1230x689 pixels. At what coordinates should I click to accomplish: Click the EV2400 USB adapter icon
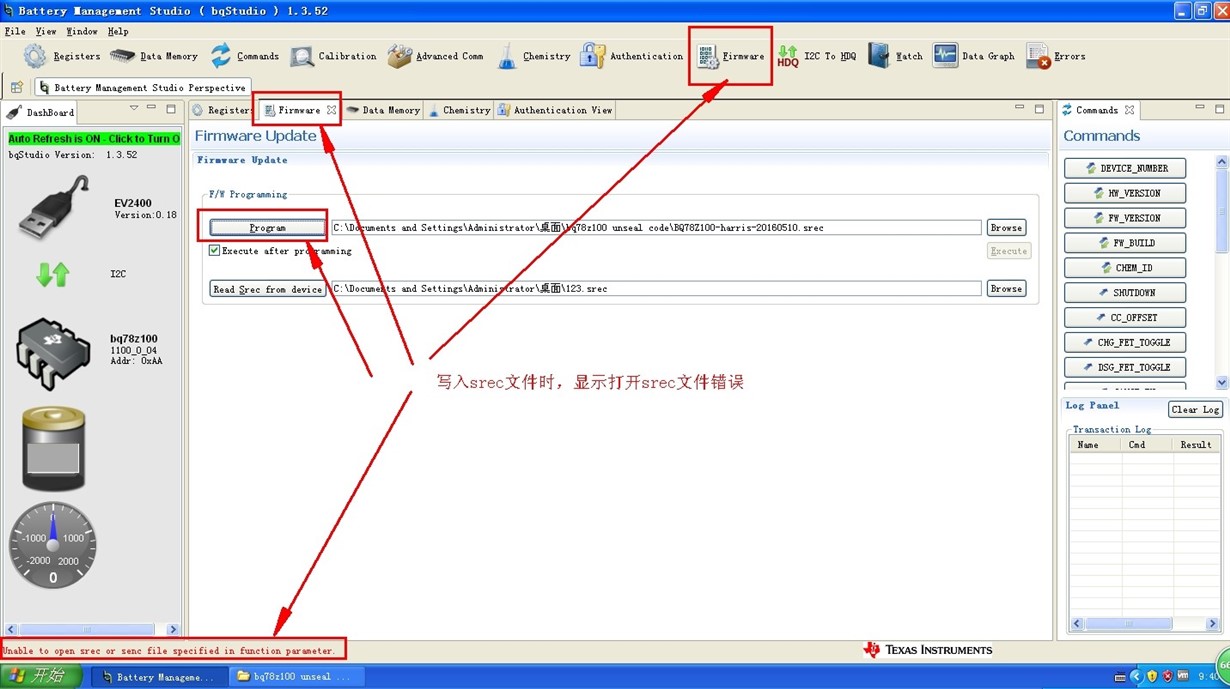point(53,208)
